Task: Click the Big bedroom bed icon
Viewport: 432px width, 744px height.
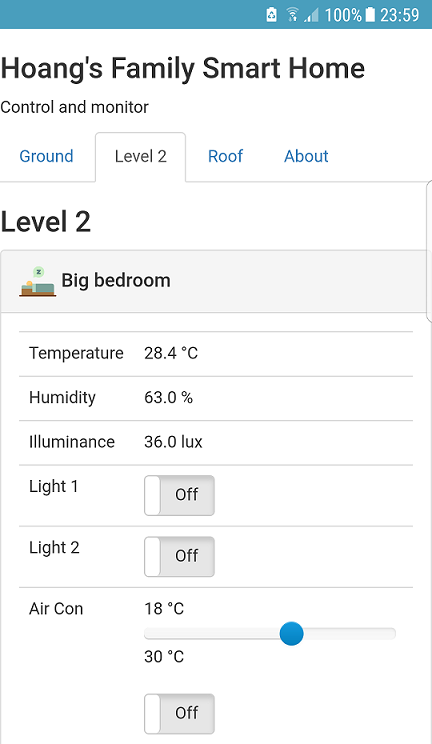Action: click(38, 281)
